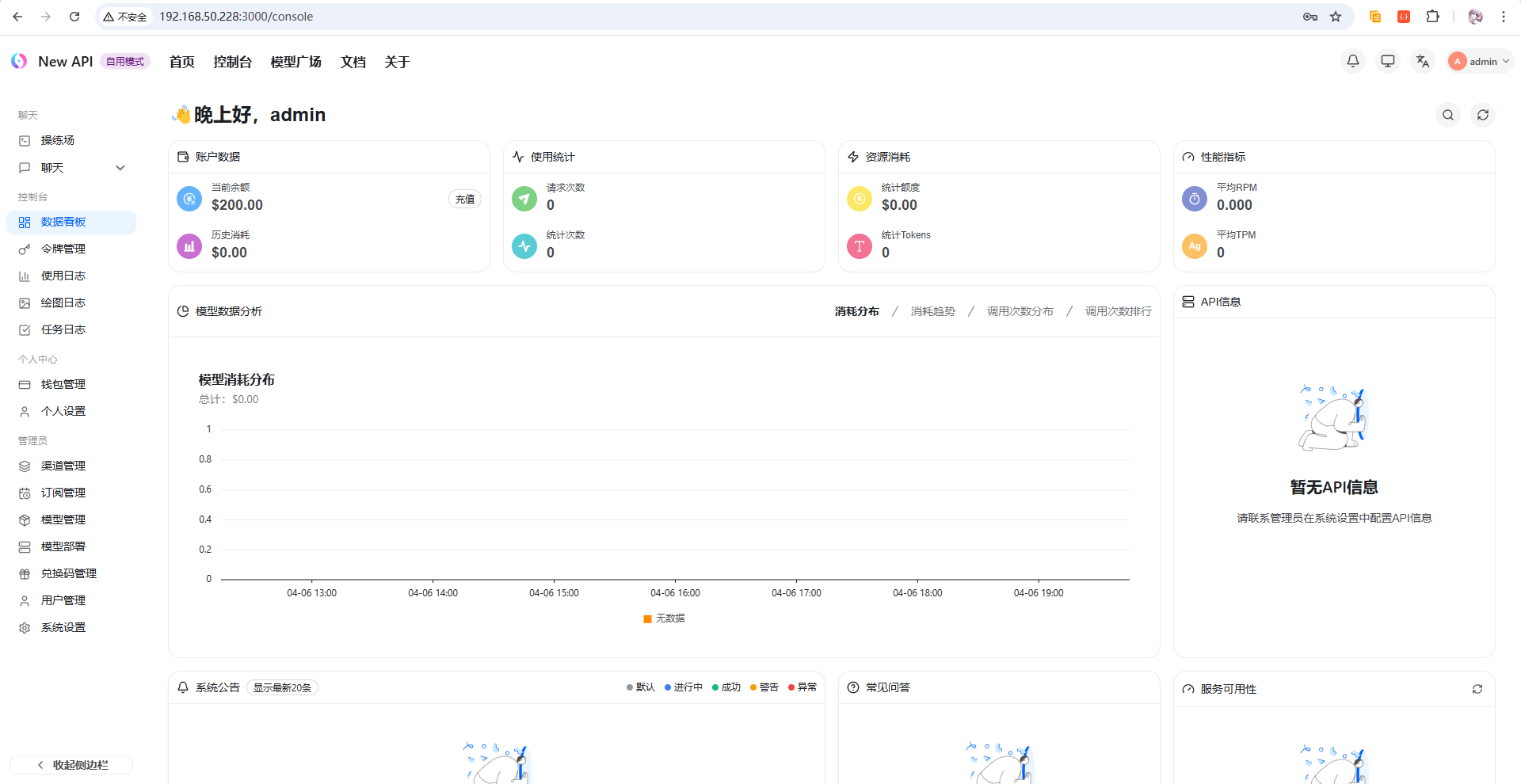Open the browser extensions puzzle icon
This screenshot has width=1521, height=784.
[x=1432, y=17]
